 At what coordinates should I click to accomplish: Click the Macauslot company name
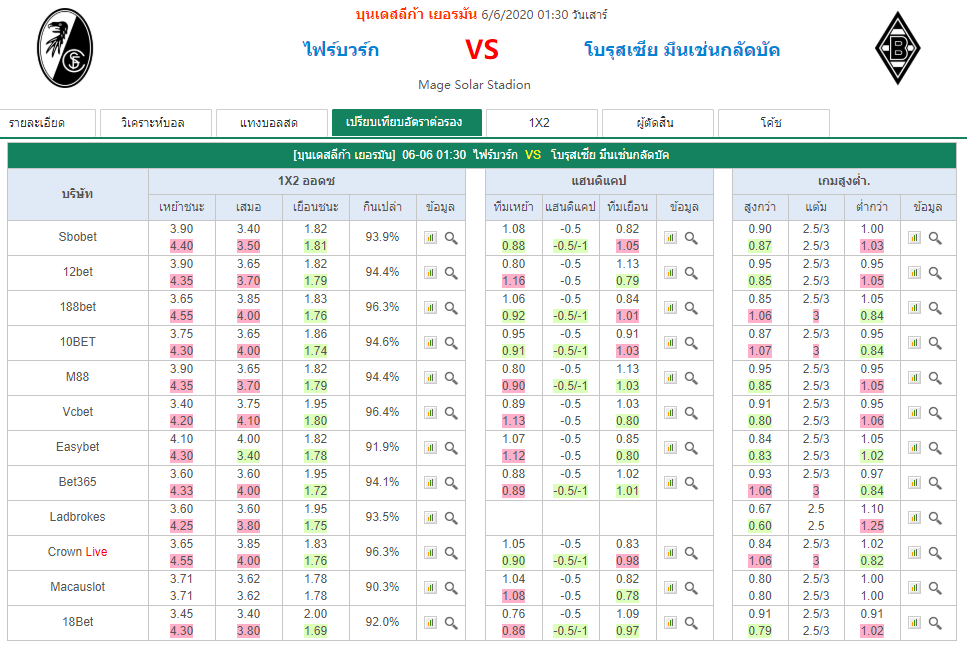(x=78, y=587)
